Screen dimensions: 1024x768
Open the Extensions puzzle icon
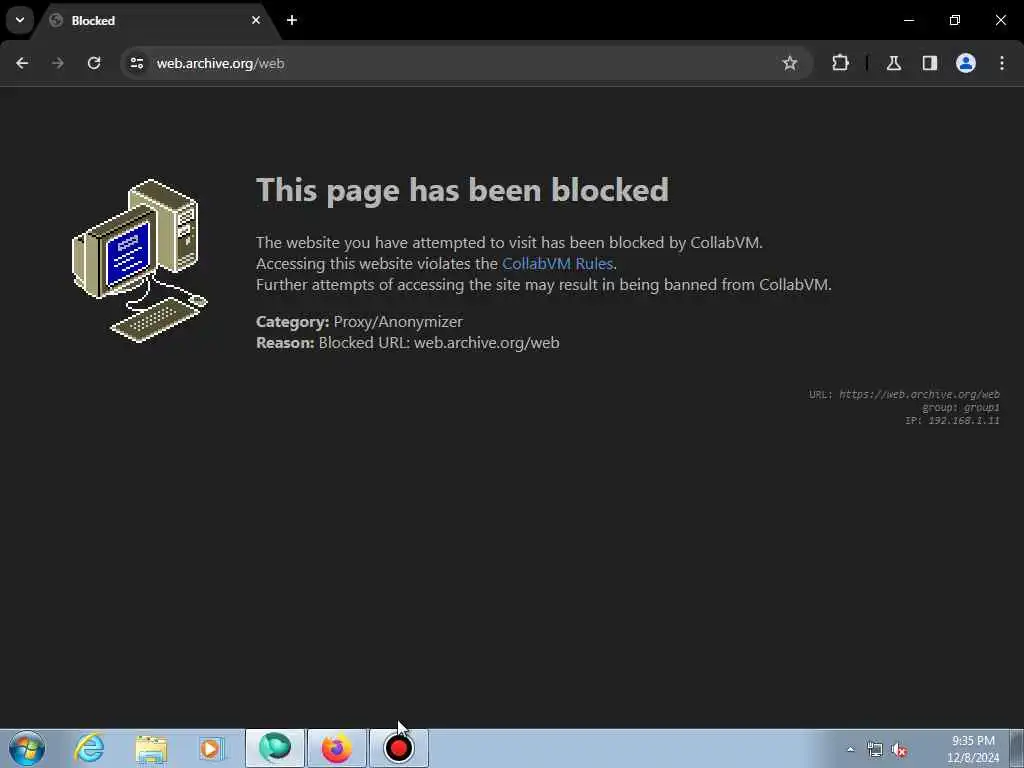pyautogui.click(x=840, y=63)
